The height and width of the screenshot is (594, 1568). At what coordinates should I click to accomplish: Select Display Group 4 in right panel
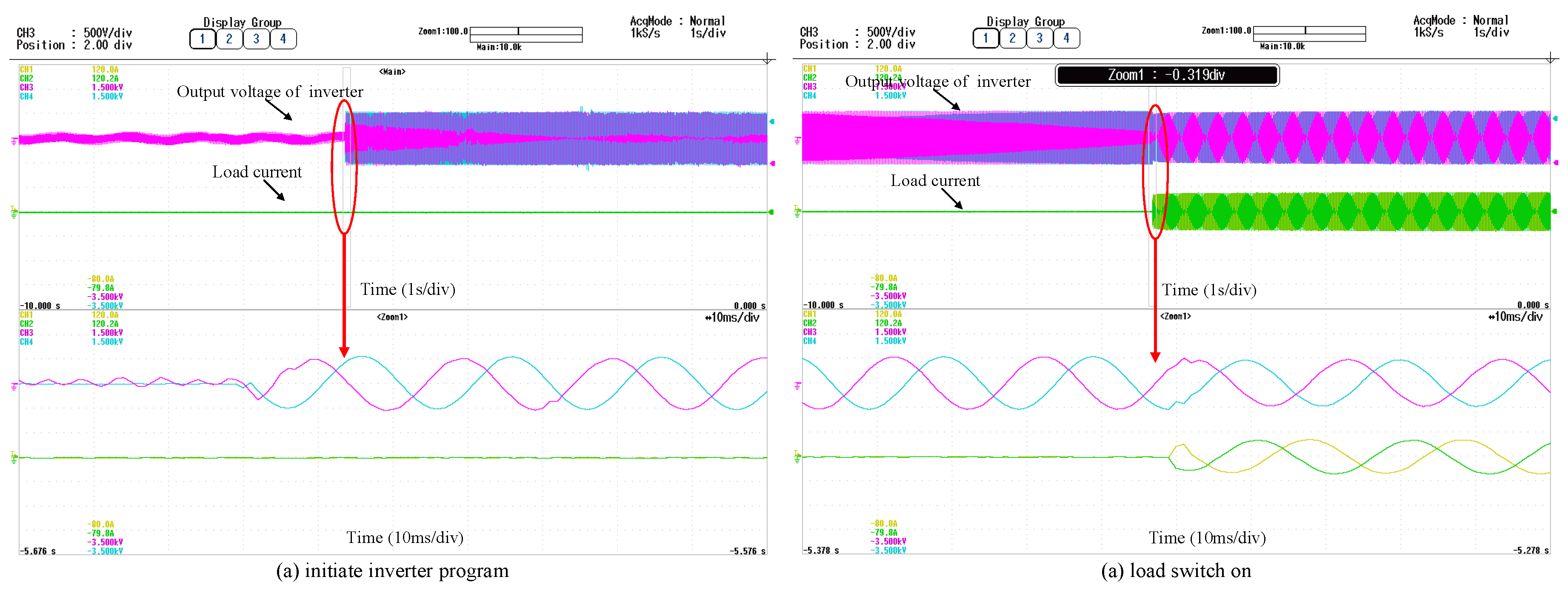pos(1066,38)
